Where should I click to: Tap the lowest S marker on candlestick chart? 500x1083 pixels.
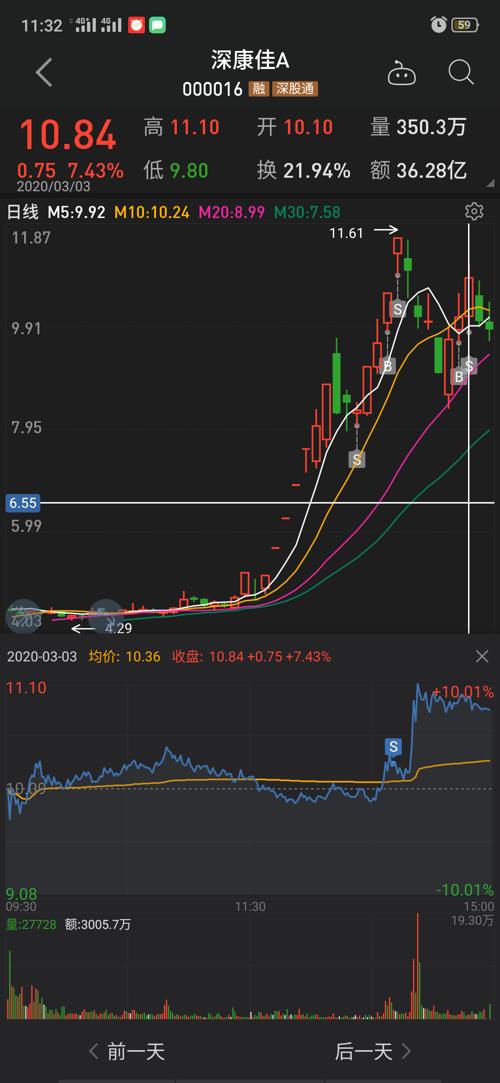click(356, 458)
